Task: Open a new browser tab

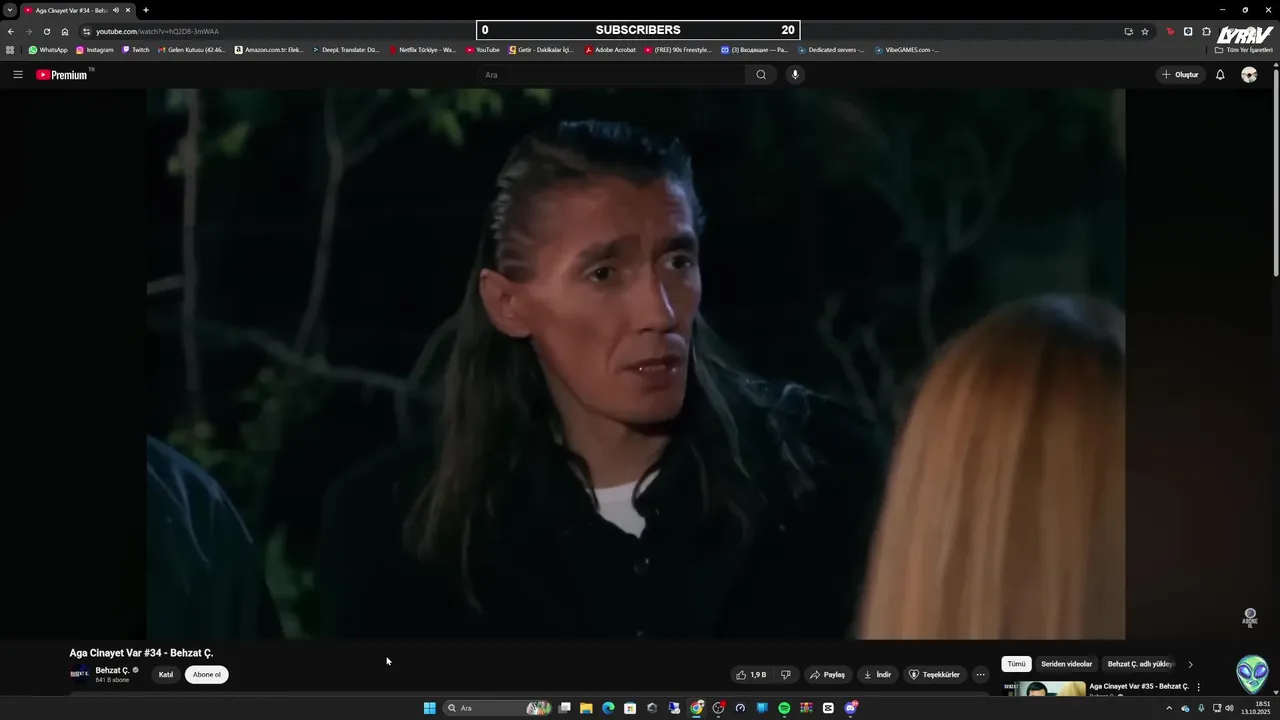Action: [x=146, y=10]
